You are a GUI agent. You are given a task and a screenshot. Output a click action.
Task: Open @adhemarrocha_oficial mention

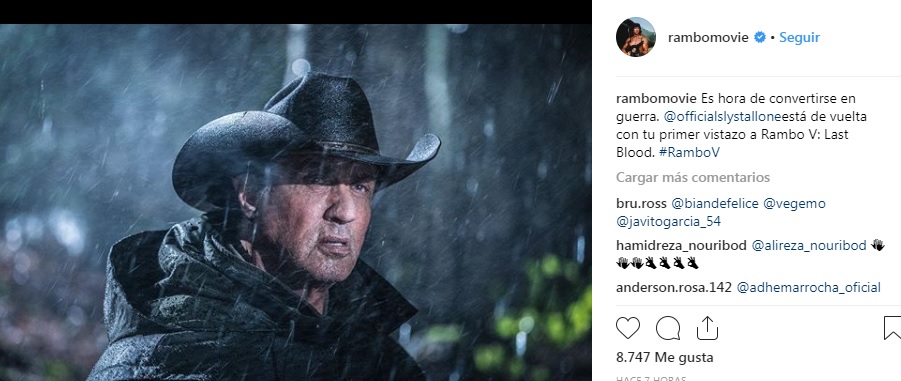[x=808, y=287]
